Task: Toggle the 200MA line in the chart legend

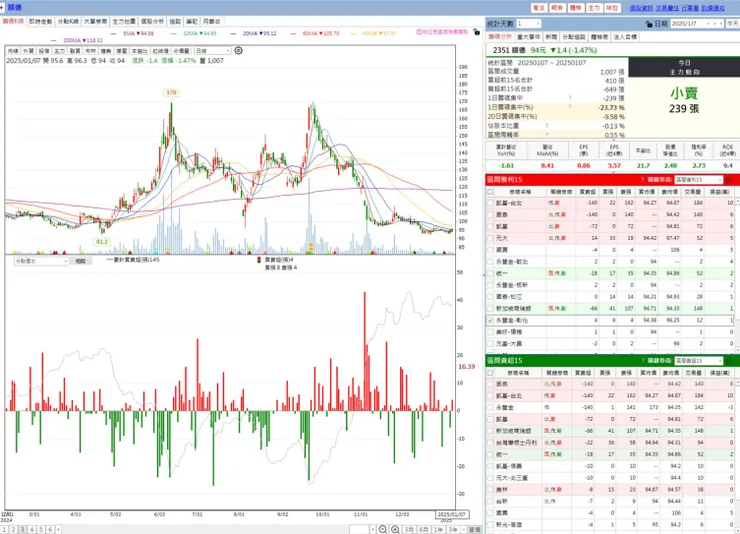Action: pyautogui.click(x=76, y=41)
